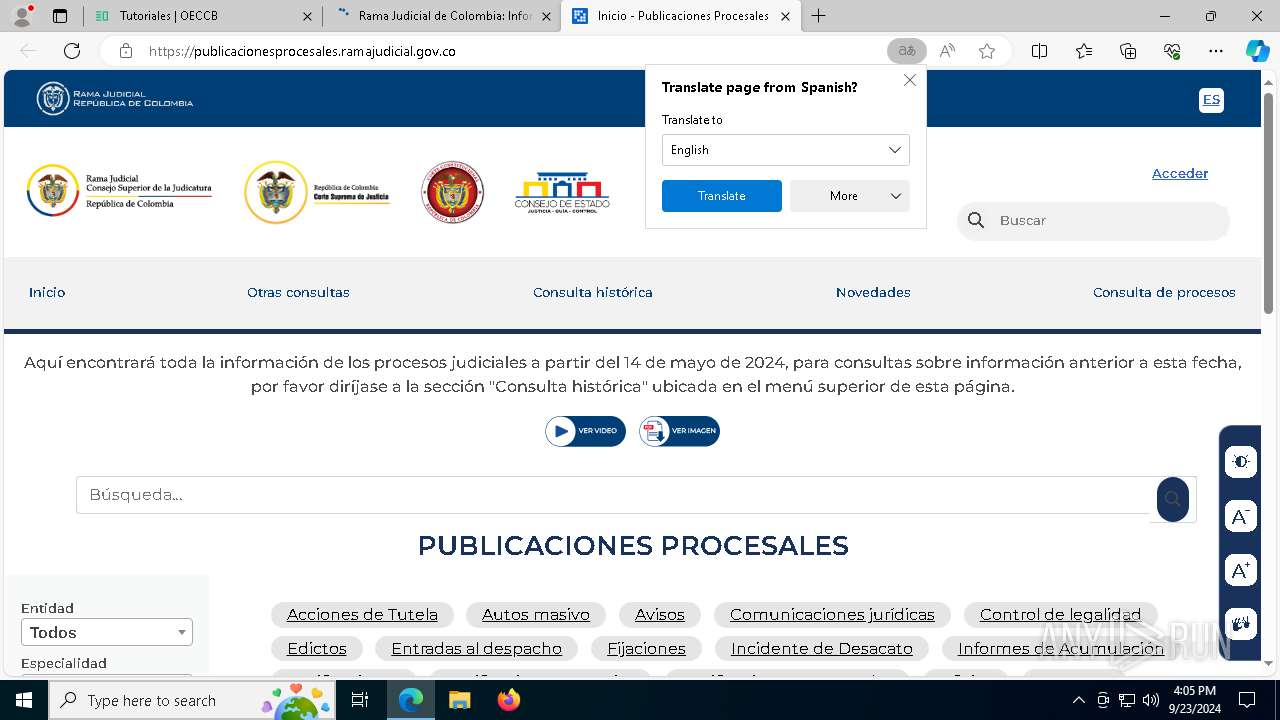Image resolution: width=1280 pixels, height=720 pixels.
Task: Click Corte Suprema de Justicia logo
Action: point(317,192)
